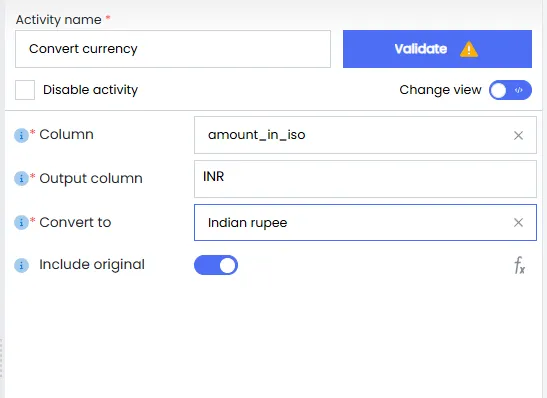The height and width of the screenshot is (398, 547).
Task: Check the Disable activity checkbox
Action: pos(25,90)
